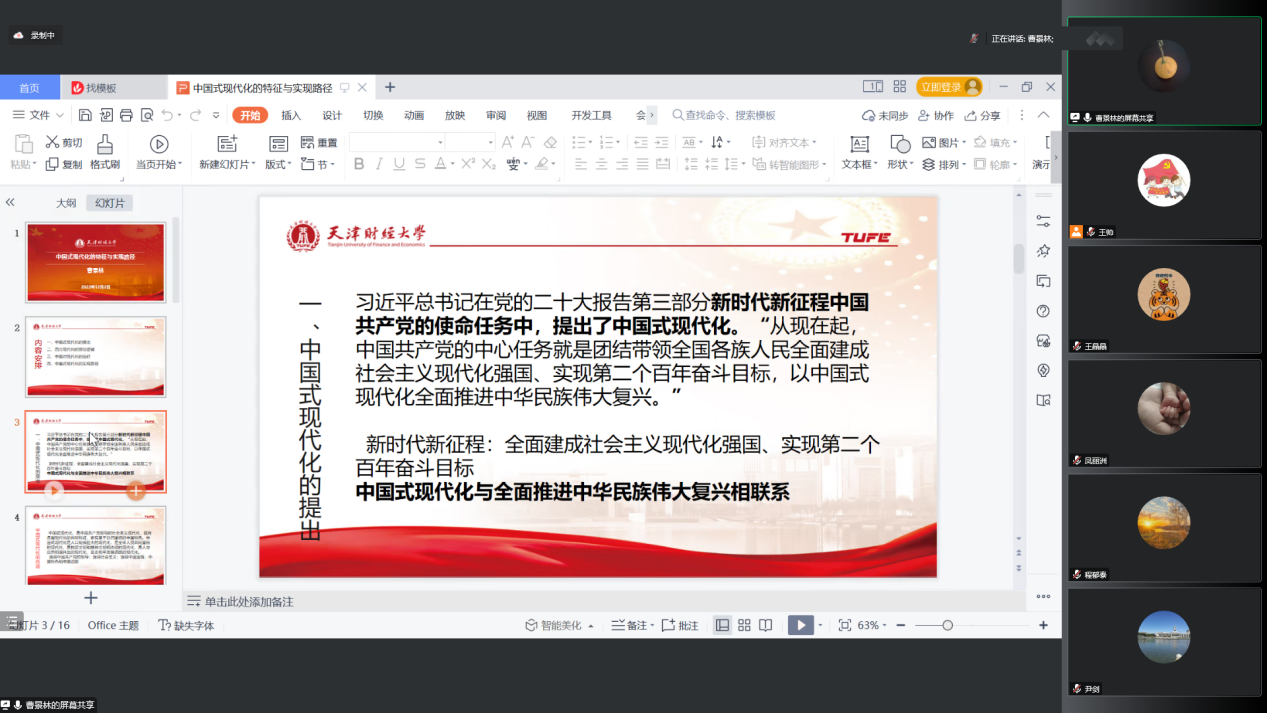
Task: Toggle right text alignment
Action: point(621,164)
